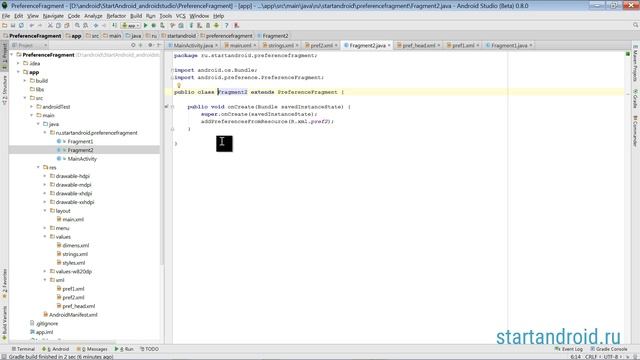Select strings.xml under values folder

click(x=75, y=254)
